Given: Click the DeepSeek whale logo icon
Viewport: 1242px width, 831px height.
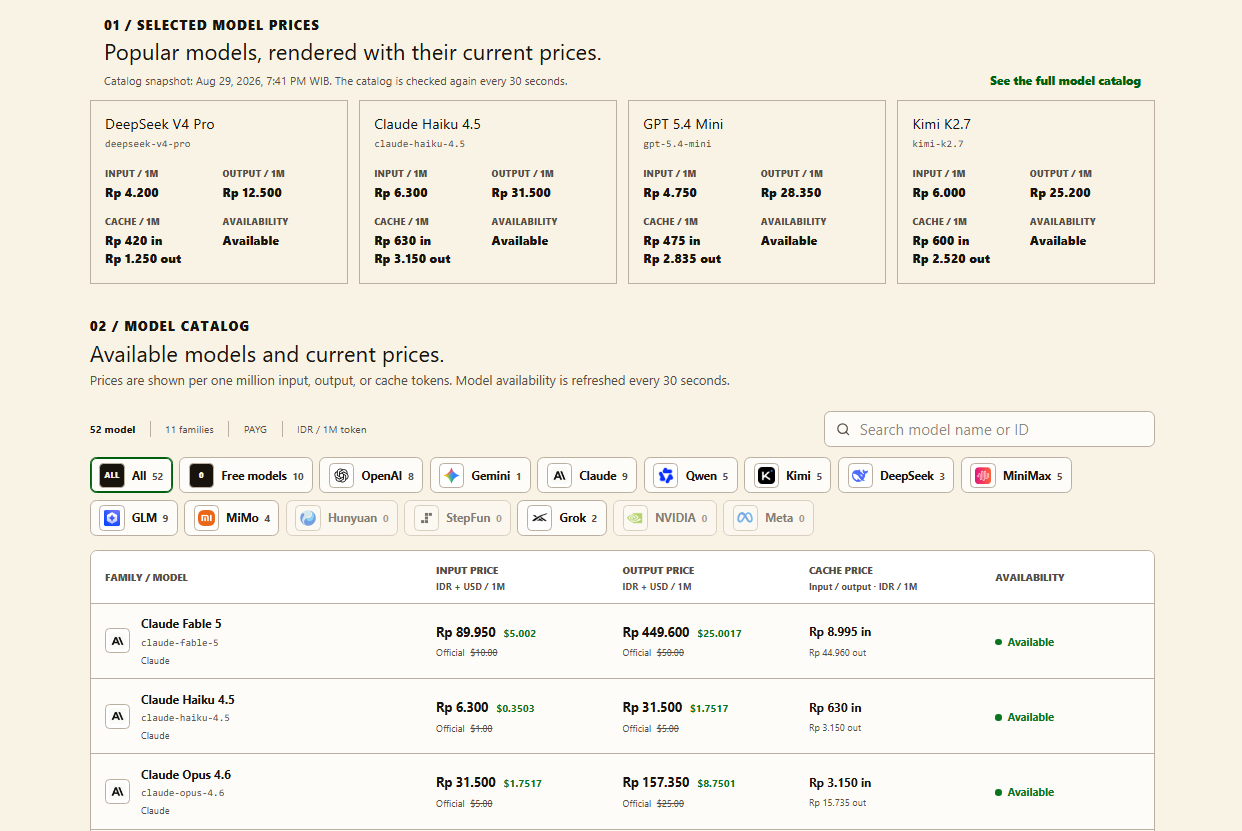Looking at the screenshot, I should point(860,476).
